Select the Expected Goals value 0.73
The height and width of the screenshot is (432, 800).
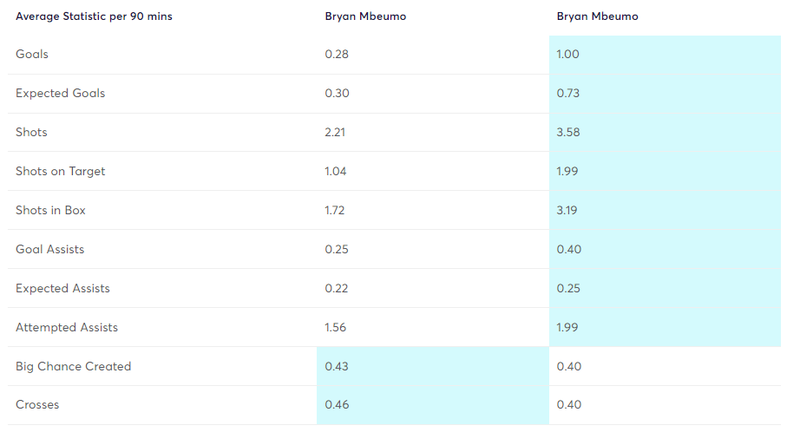[x=568, y=93]
